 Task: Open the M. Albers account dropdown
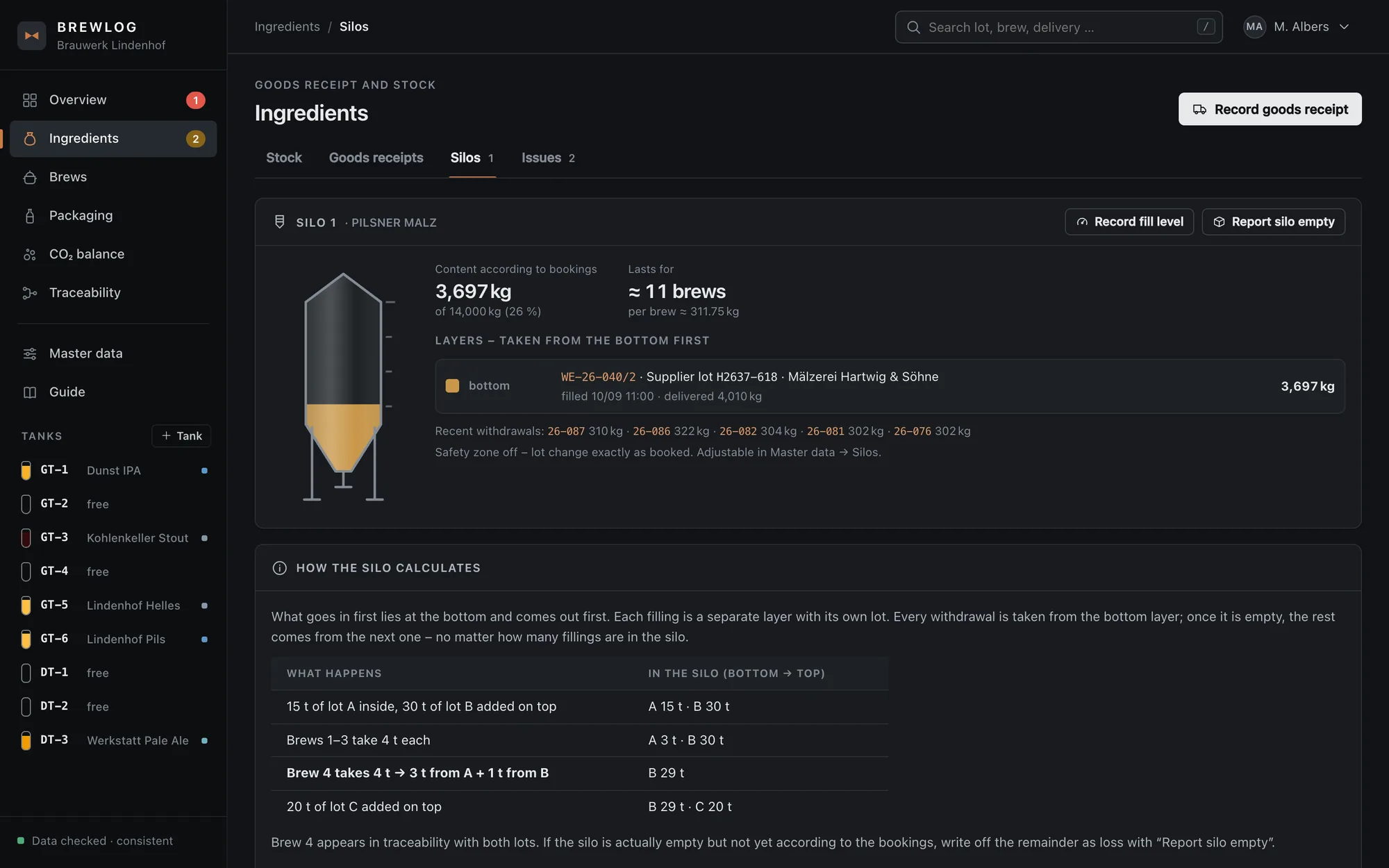point(1297,26)
